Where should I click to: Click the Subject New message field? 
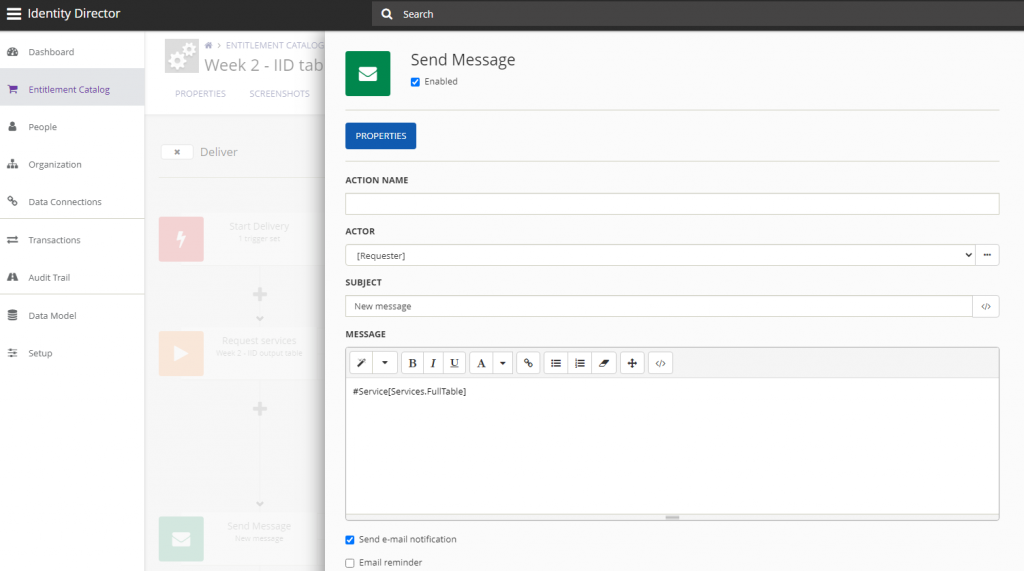tap(659, 306)
